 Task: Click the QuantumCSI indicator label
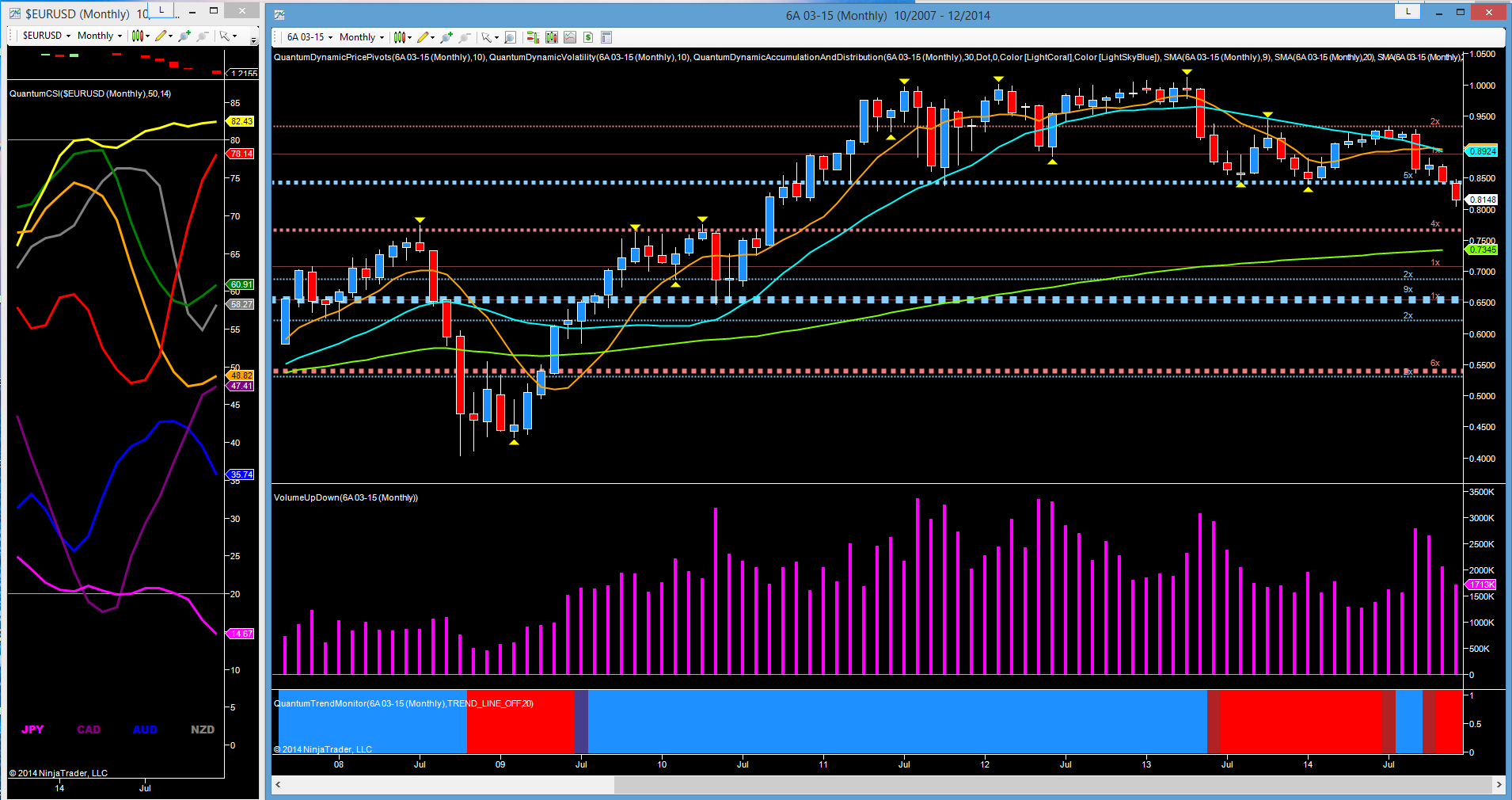tap(90, 93)
